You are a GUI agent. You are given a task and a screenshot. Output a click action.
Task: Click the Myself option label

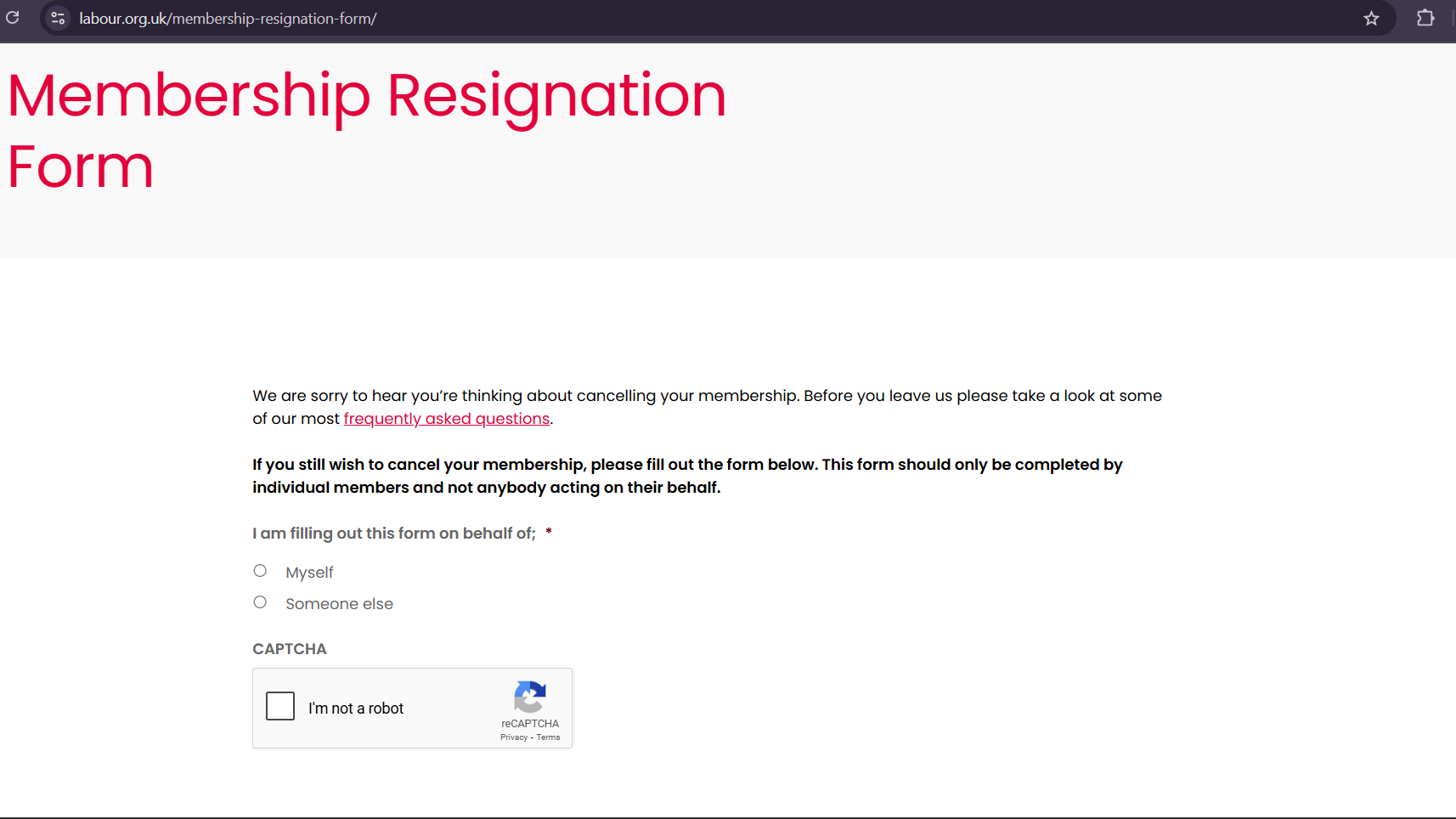(309, 573)
